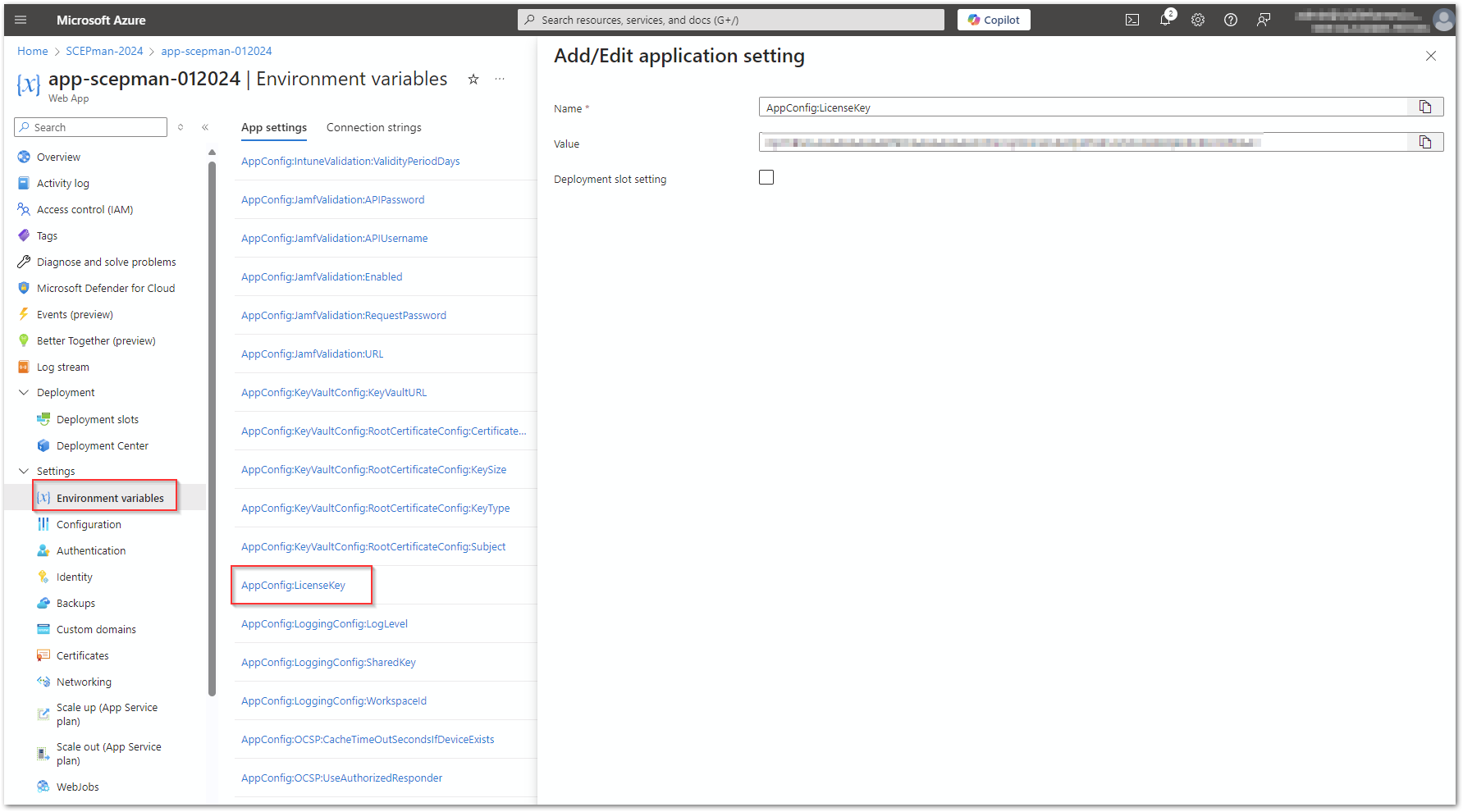The image size is (1463, 812).
Task: Open the portal hamburger menu
Action: tap(21, 20)
